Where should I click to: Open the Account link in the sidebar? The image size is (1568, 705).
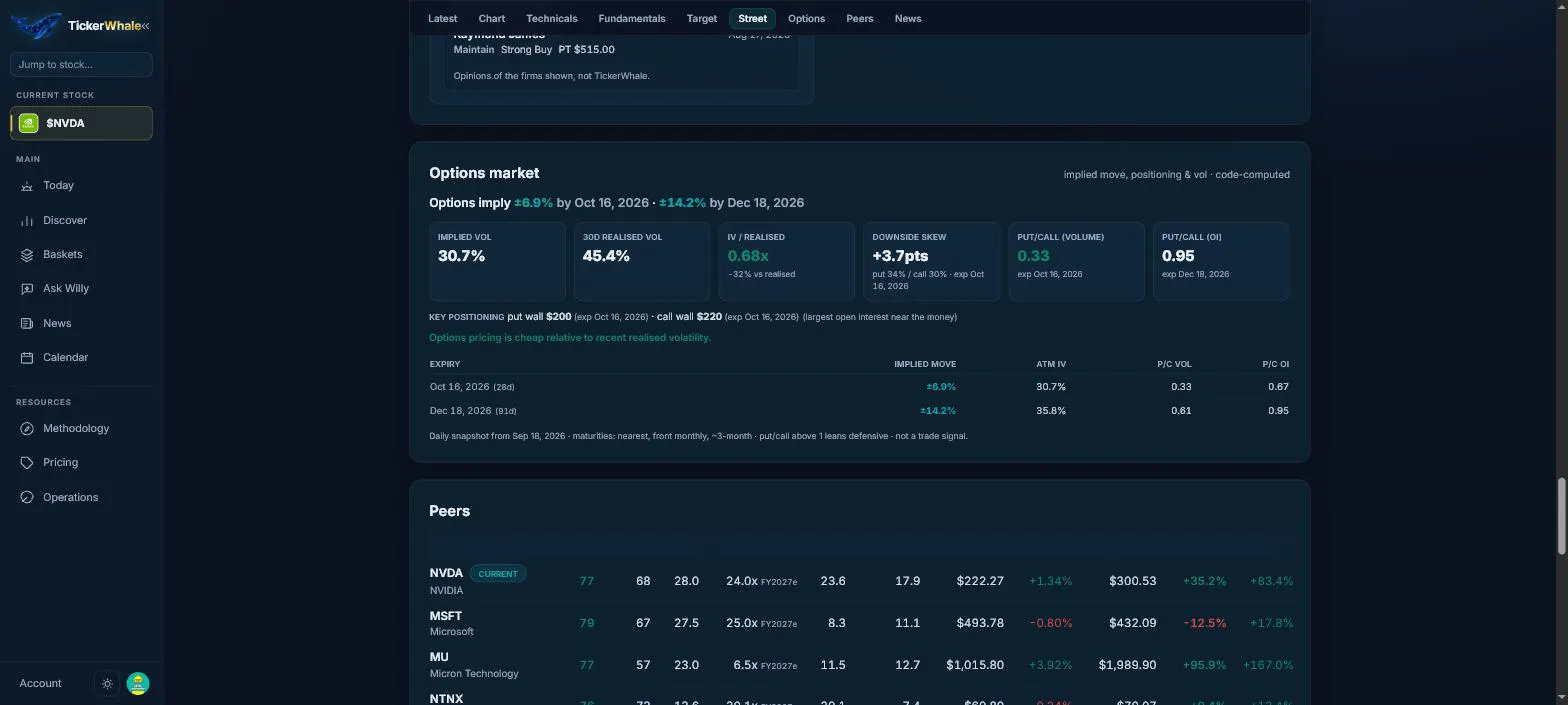click(40, 684)
